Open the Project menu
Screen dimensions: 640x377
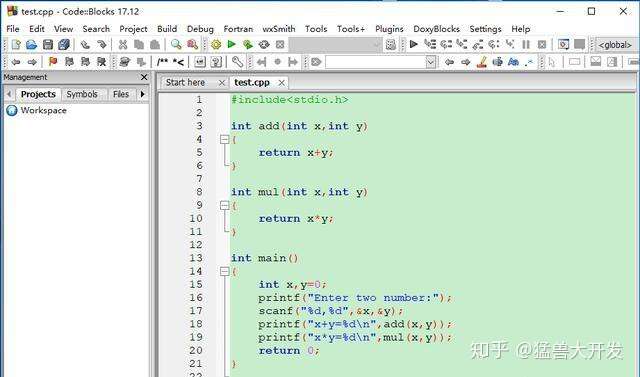click(133, 29)
